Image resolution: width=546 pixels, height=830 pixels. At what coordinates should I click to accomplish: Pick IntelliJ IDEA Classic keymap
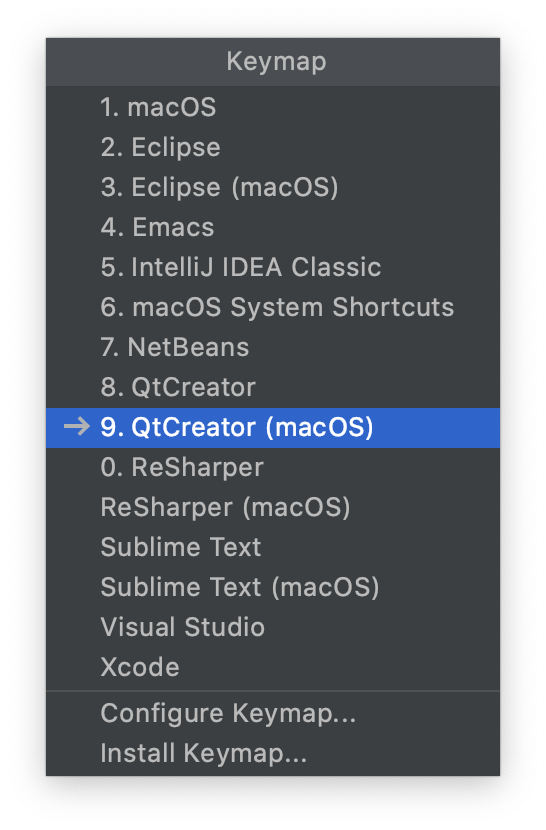(273, 267)
